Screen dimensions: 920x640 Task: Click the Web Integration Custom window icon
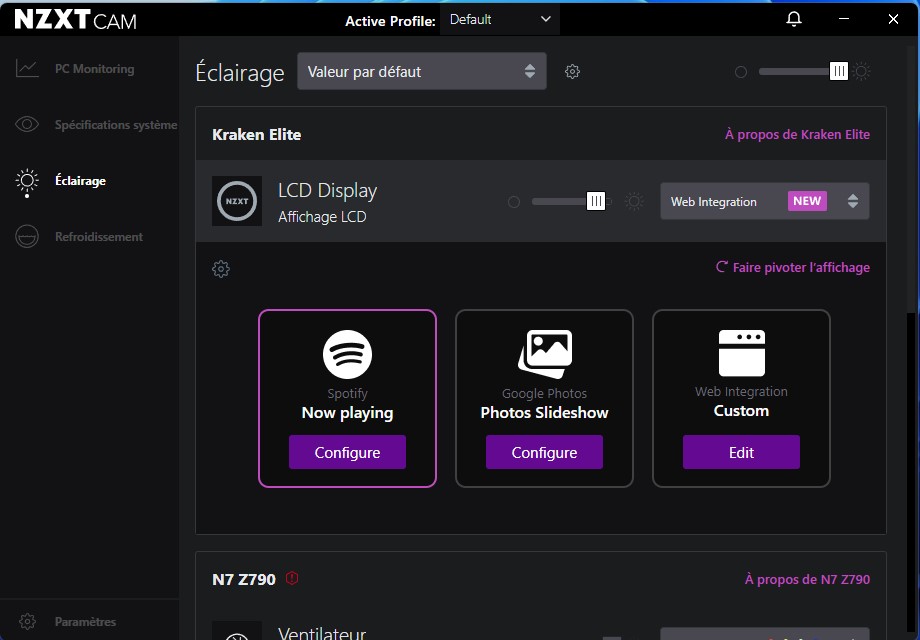pyautogui.click(x=741, y=353)
